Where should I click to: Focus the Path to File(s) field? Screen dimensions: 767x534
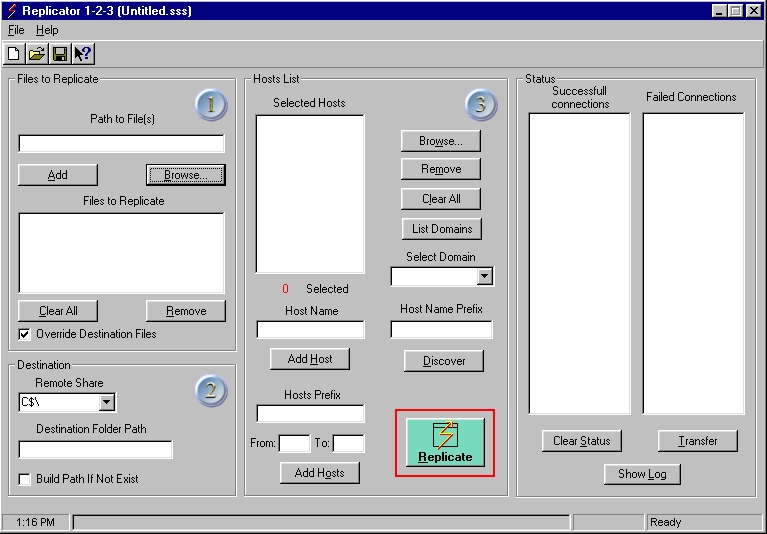pyautogui.click(x=121, y=144)
